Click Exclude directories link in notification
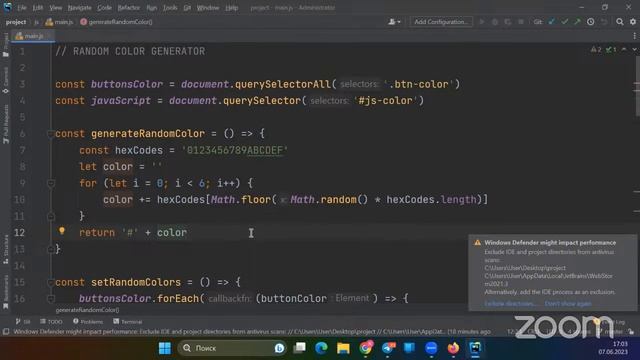 click(510, 304)
